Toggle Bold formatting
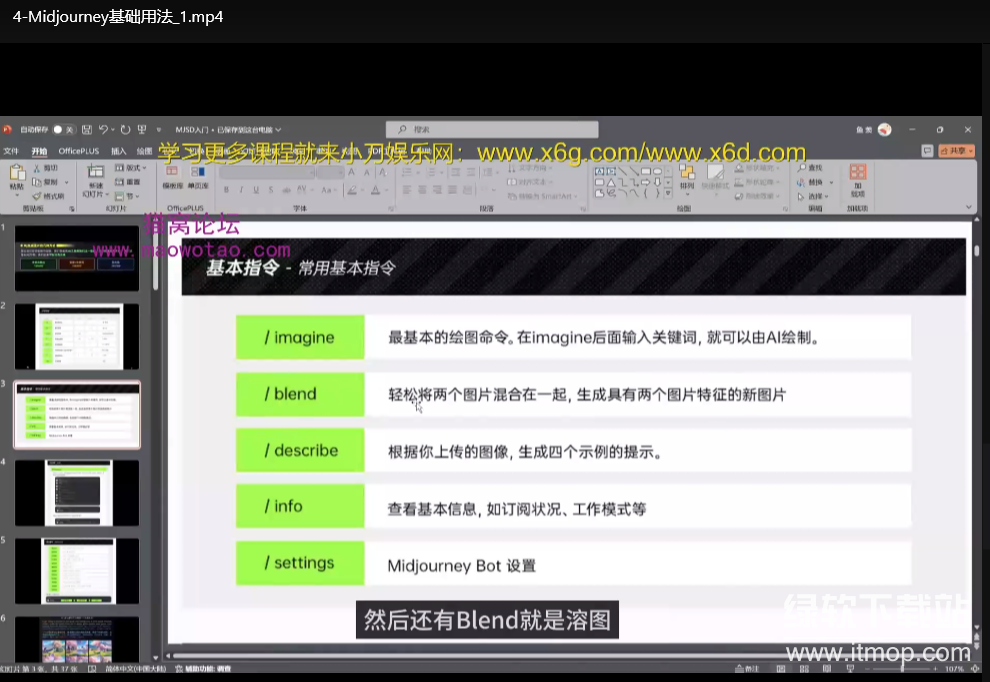The width and height of the screenshot is (990, 682). tap(226, 190)
